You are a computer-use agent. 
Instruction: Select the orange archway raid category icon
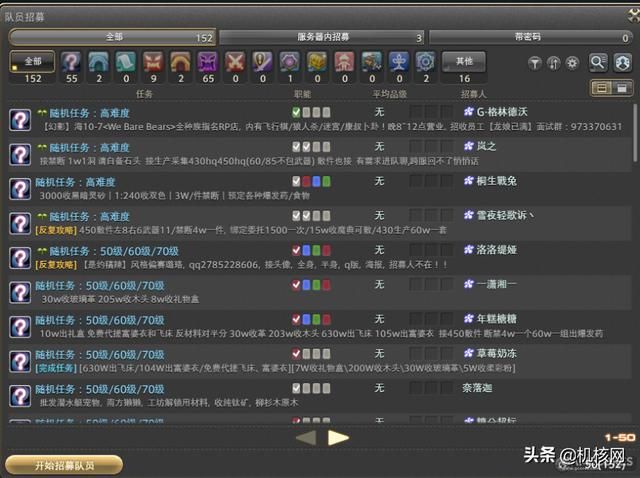point(180,62)
